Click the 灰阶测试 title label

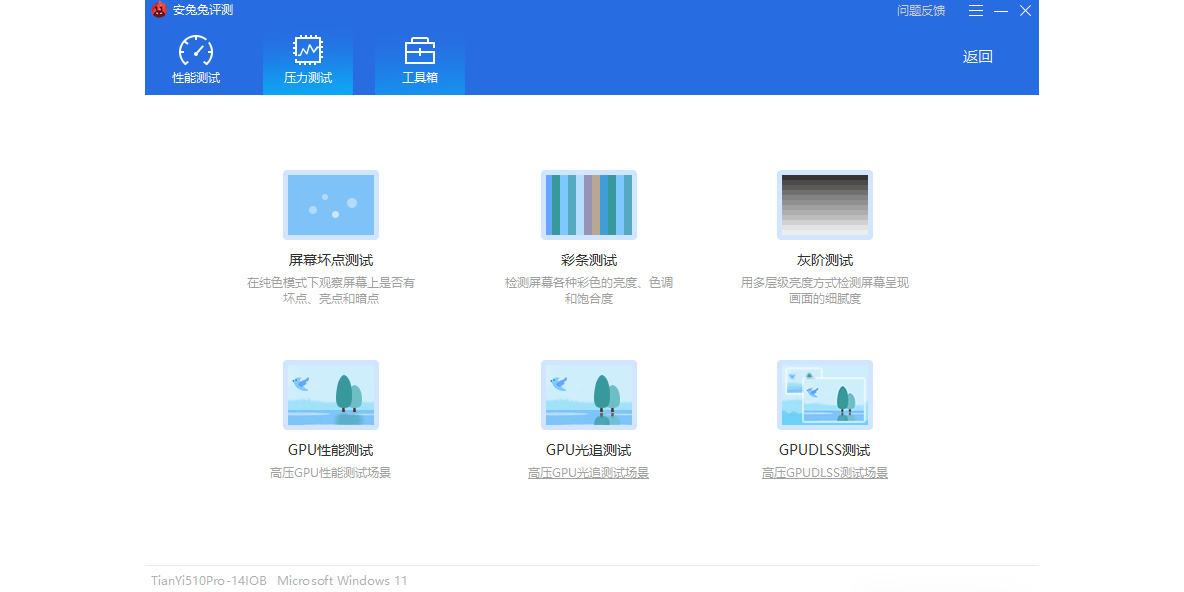coord(824,260)
